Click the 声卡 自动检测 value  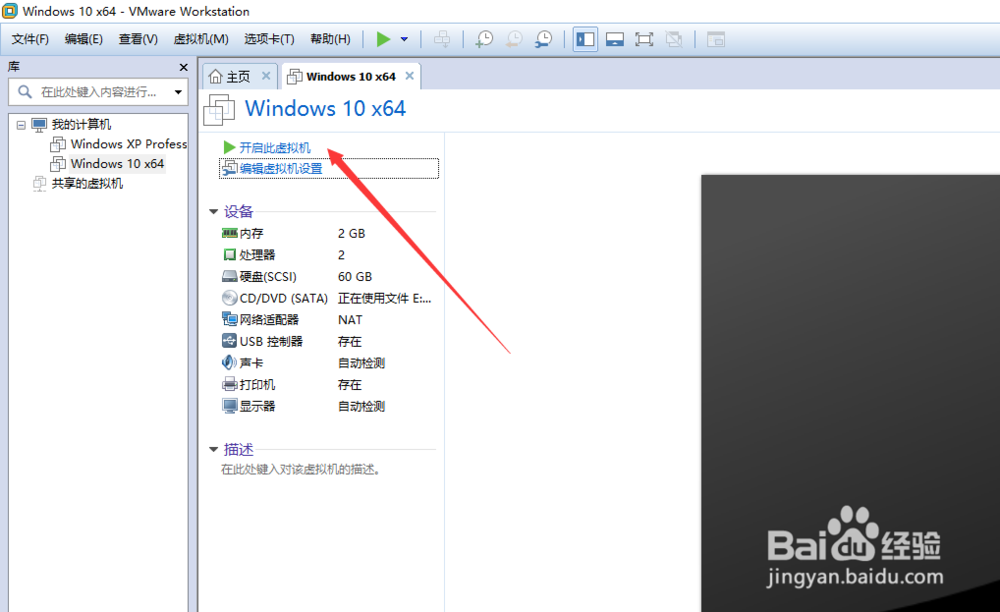pyautogui.click(x=362, y=363)
